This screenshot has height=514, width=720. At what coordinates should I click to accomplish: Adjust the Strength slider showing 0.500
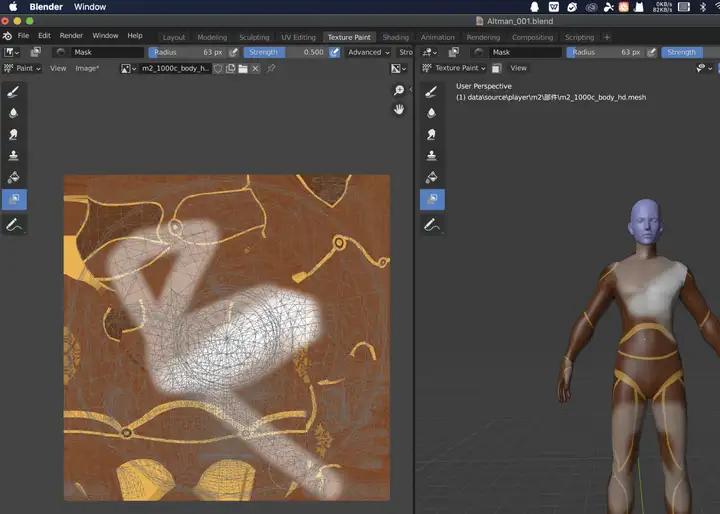click(284, 52)
